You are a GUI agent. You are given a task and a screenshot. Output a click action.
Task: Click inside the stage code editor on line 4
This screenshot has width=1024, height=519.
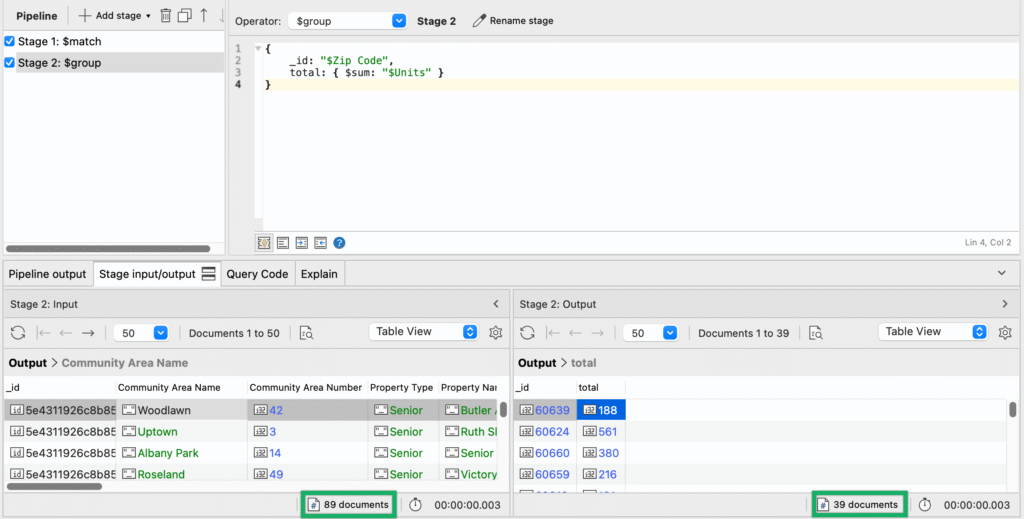click(640, 84)
